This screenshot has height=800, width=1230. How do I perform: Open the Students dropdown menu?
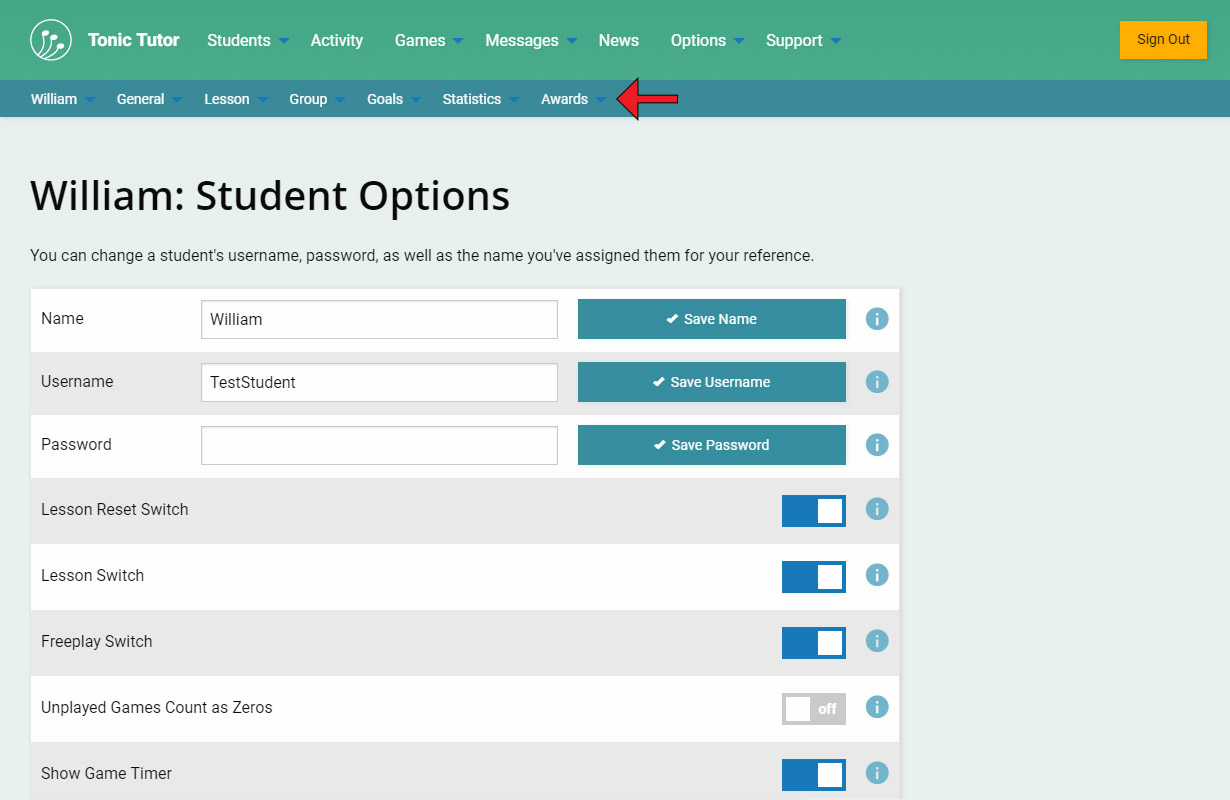click(247, 40)
